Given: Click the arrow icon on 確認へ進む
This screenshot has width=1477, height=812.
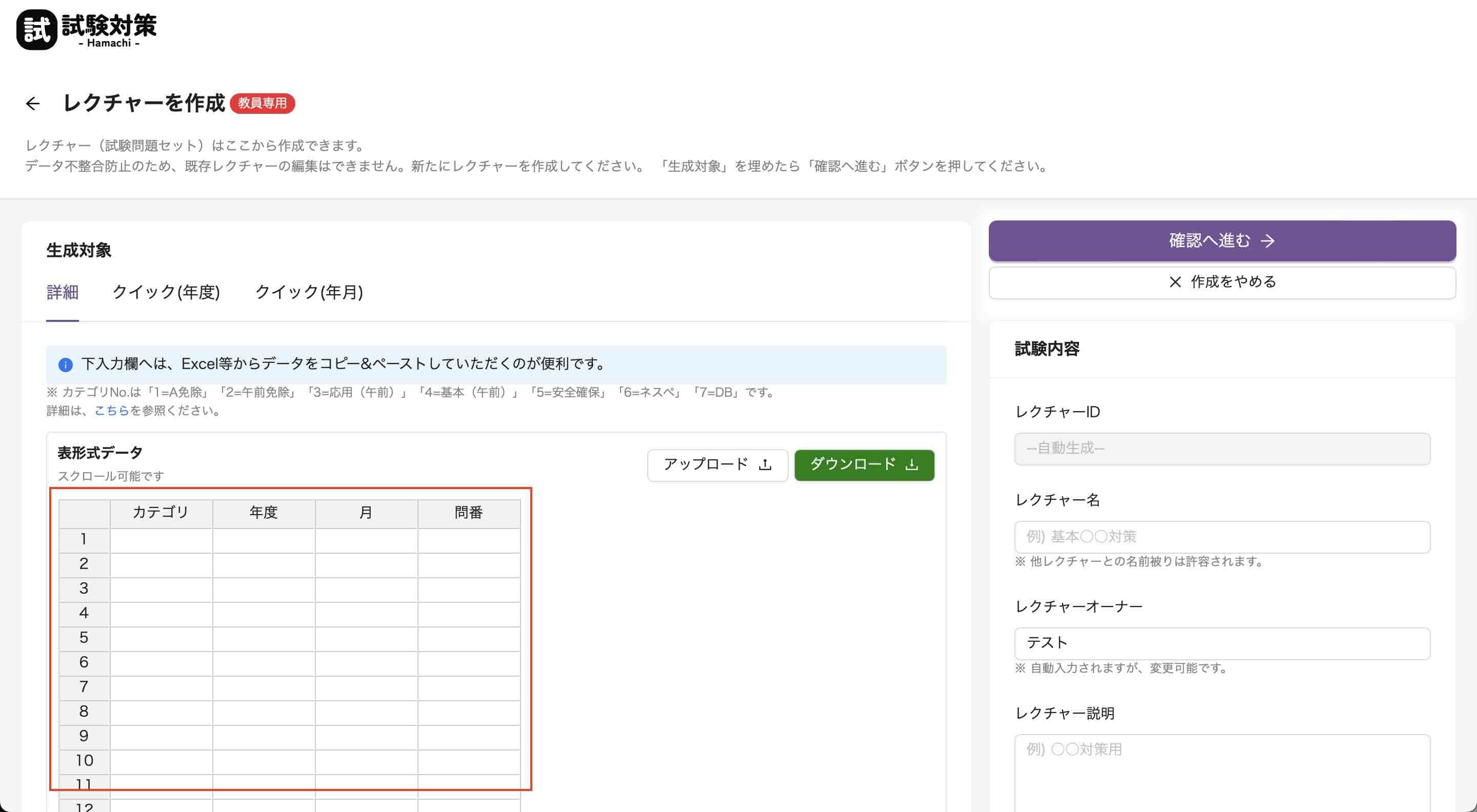Looking at the screenshot, I should [x=1268, y=240].
